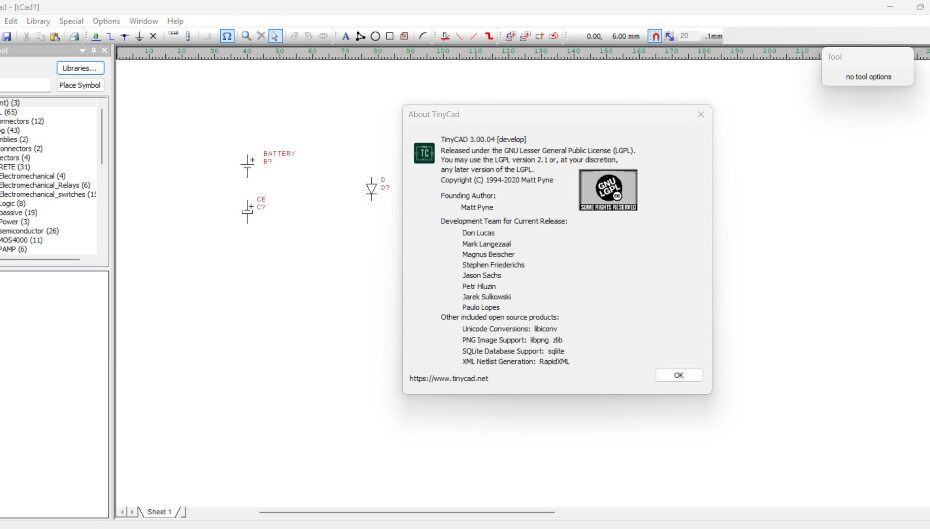Click the Print icon in toolbar
This screenshot has height=529, width=930.
[x=74, y=36]
